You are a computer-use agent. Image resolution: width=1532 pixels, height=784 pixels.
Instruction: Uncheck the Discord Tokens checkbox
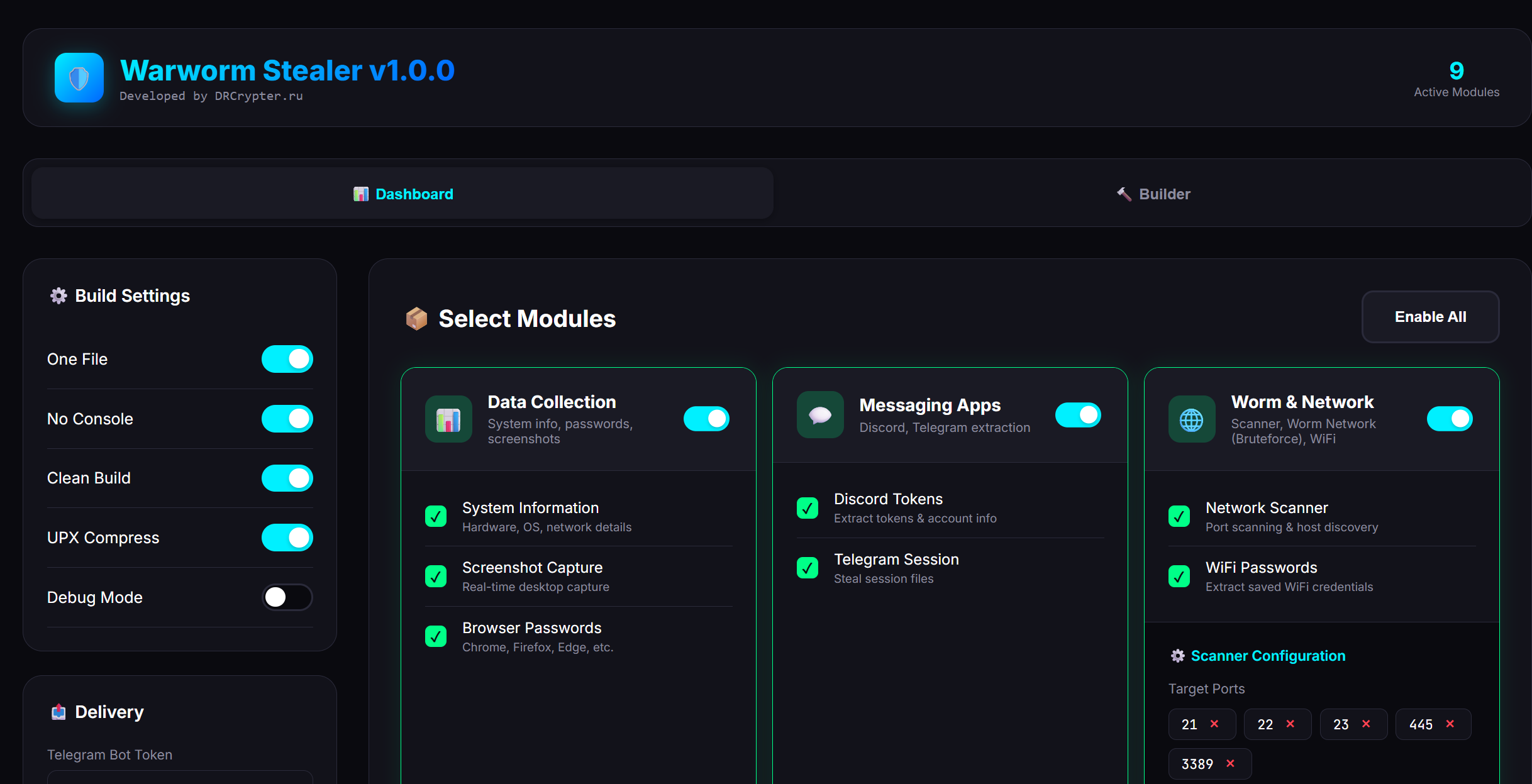(x=808, y=508)
